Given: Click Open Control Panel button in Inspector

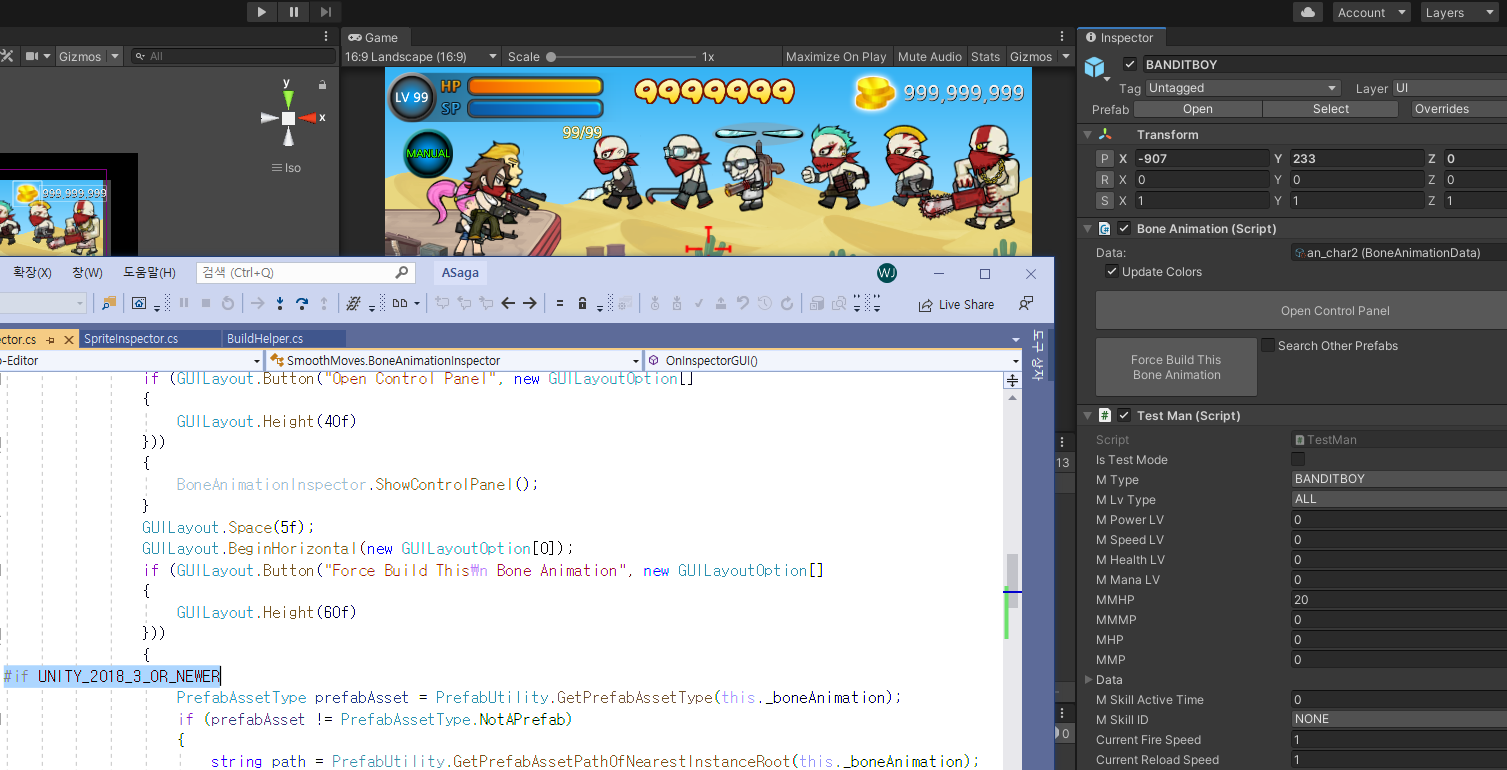Looking at the screenshot, I should 1303,310.
